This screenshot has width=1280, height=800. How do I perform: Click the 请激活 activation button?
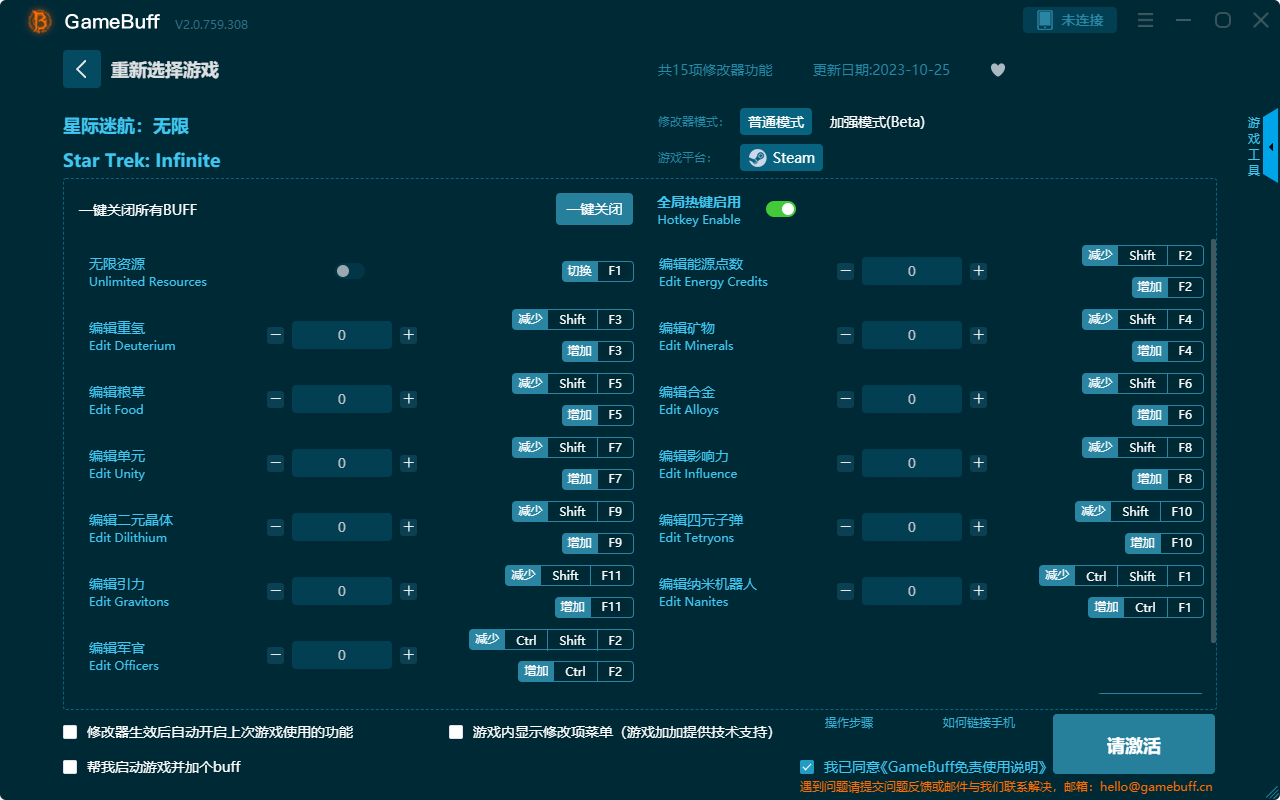click(1134, 746)
